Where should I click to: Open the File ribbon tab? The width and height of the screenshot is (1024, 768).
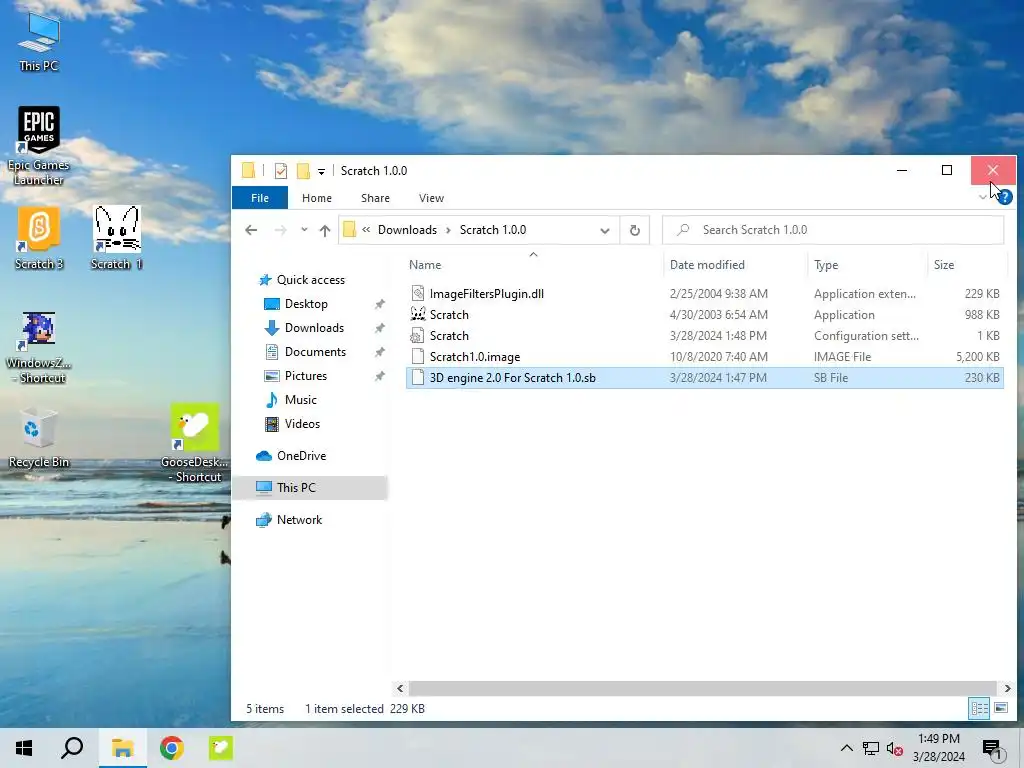tap(260, 198)
